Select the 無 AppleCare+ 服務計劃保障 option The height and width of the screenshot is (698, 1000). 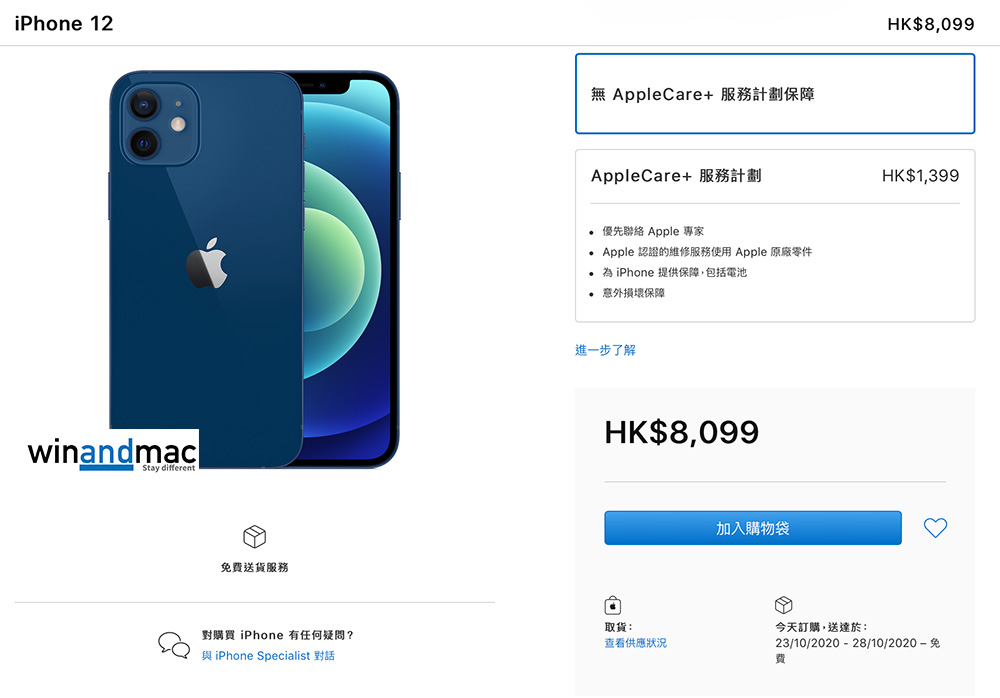pyautogui.click(x=775, y=94)
